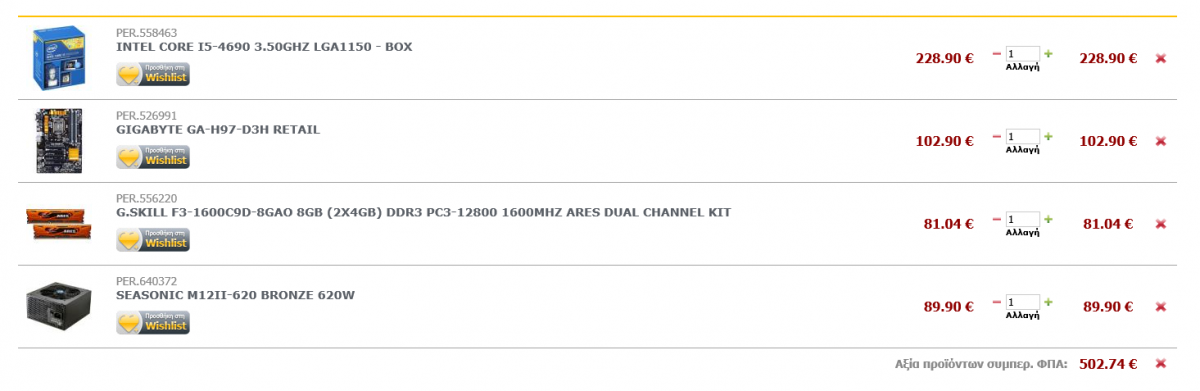This screenshot has width=1200, height=391.
Task: Add G.Skill RAM kit to Wishlist
Action: pos(153,240)
